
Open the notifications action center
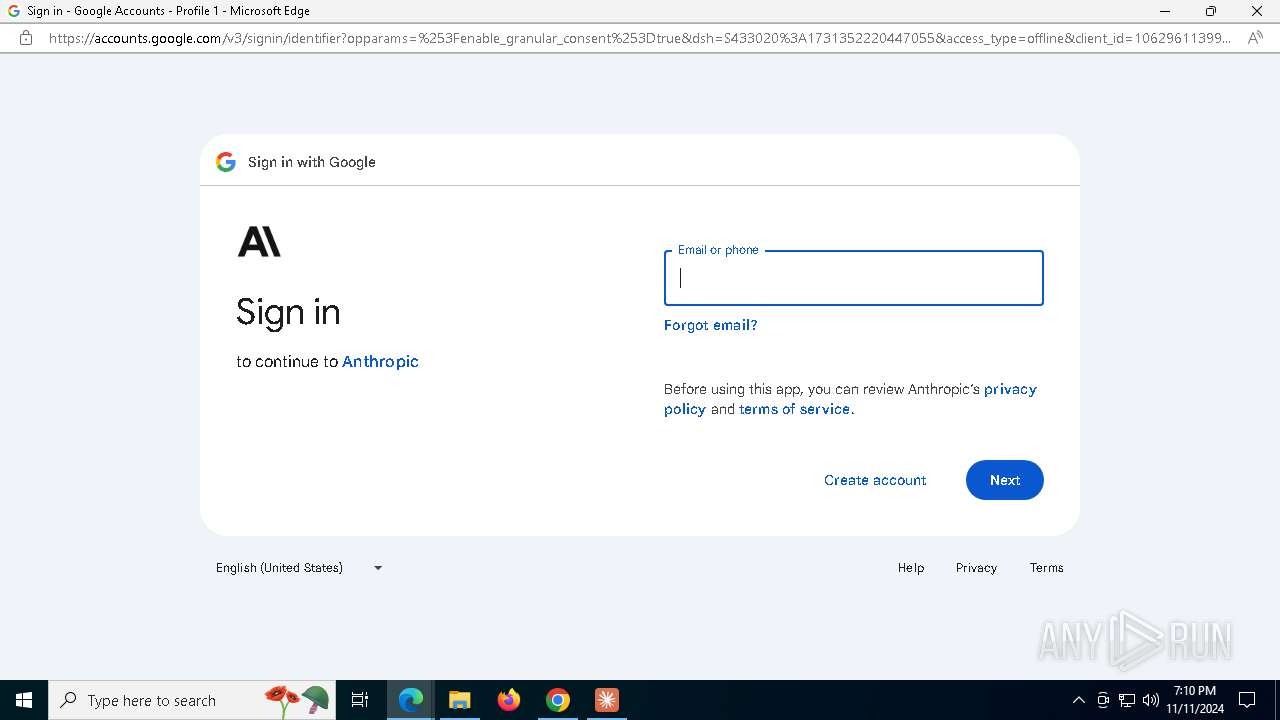point(1247,700)
